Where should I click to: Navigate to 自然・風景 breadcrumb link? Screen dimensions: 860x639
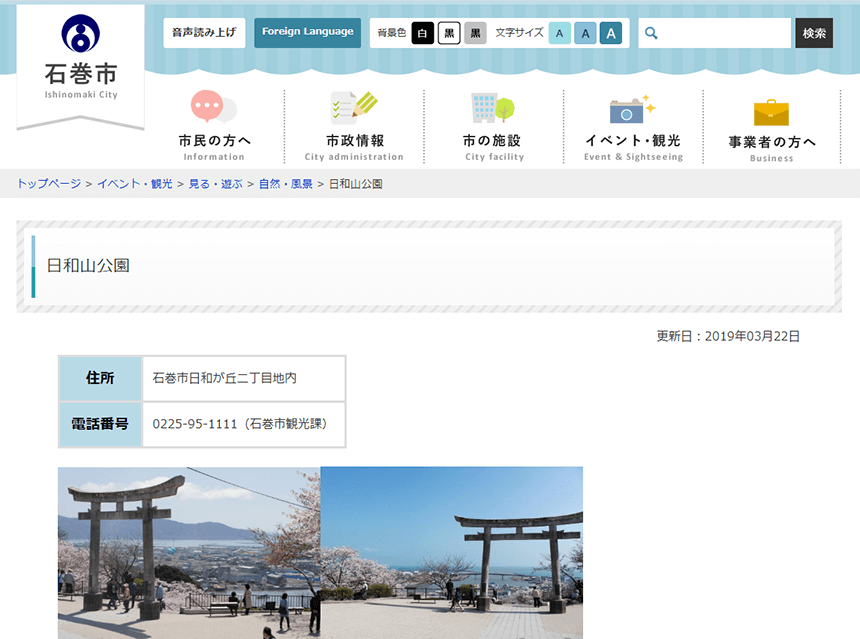pyautogui.click(x=285, y=184)
